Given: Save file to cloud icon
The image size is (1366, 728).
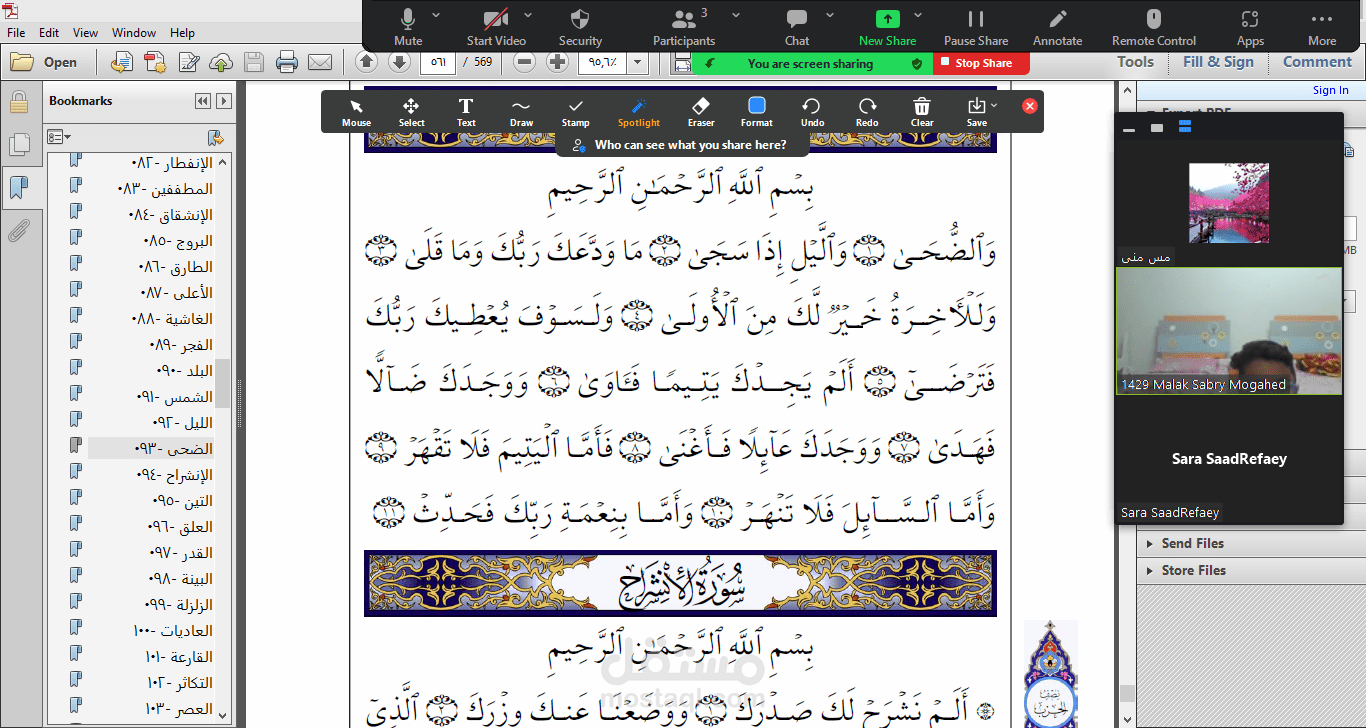Looking at the screenshot, I should click(x=221, y=62).
